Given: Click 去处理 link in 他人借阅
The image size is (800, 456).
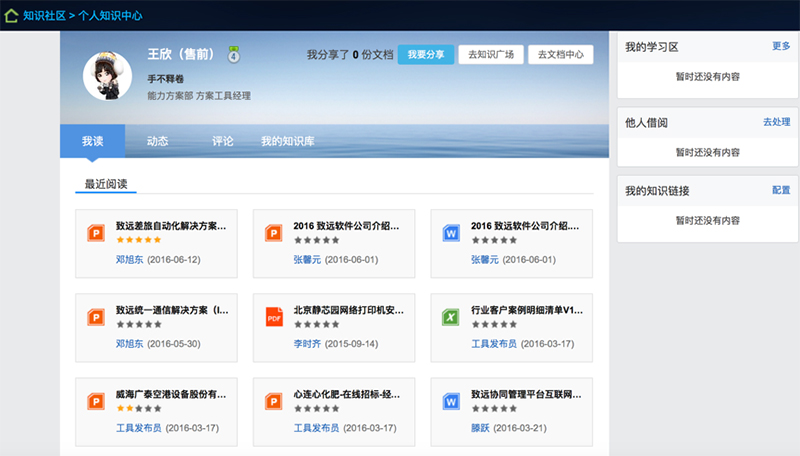Looking at the screenshot, I should click(x=777, y=122).
